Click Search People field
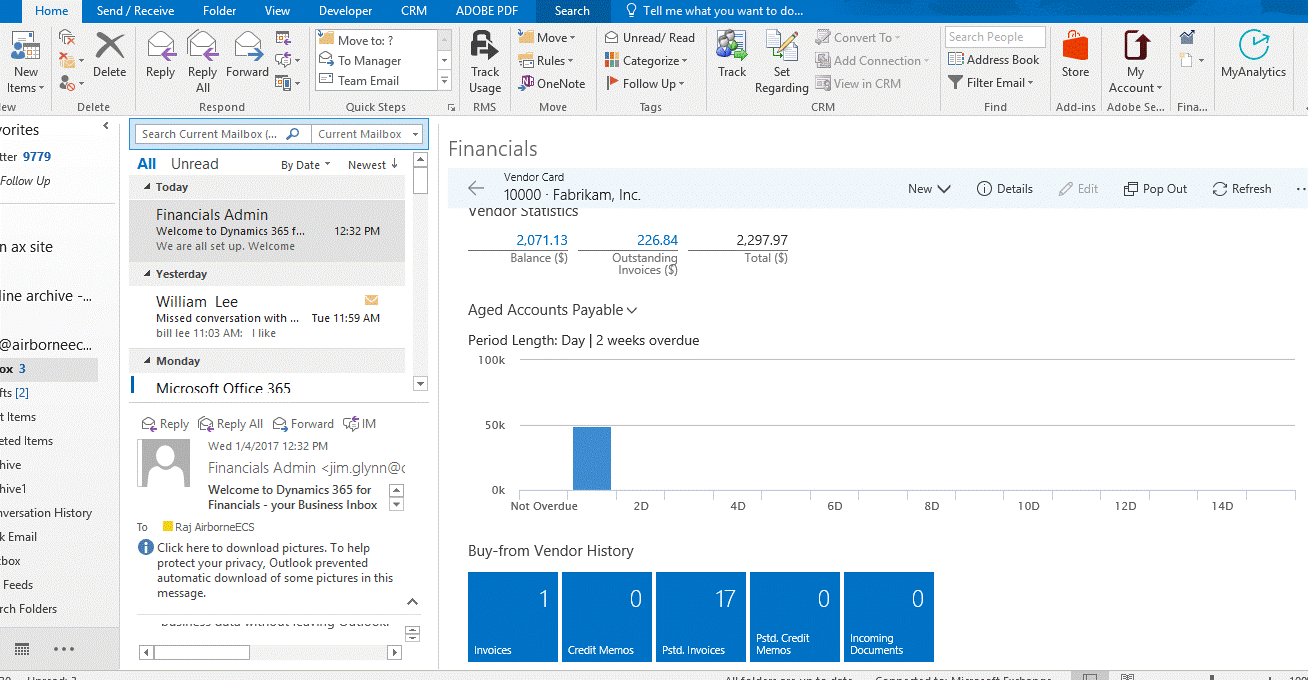 pyautogui.click(x=995, y=37)
